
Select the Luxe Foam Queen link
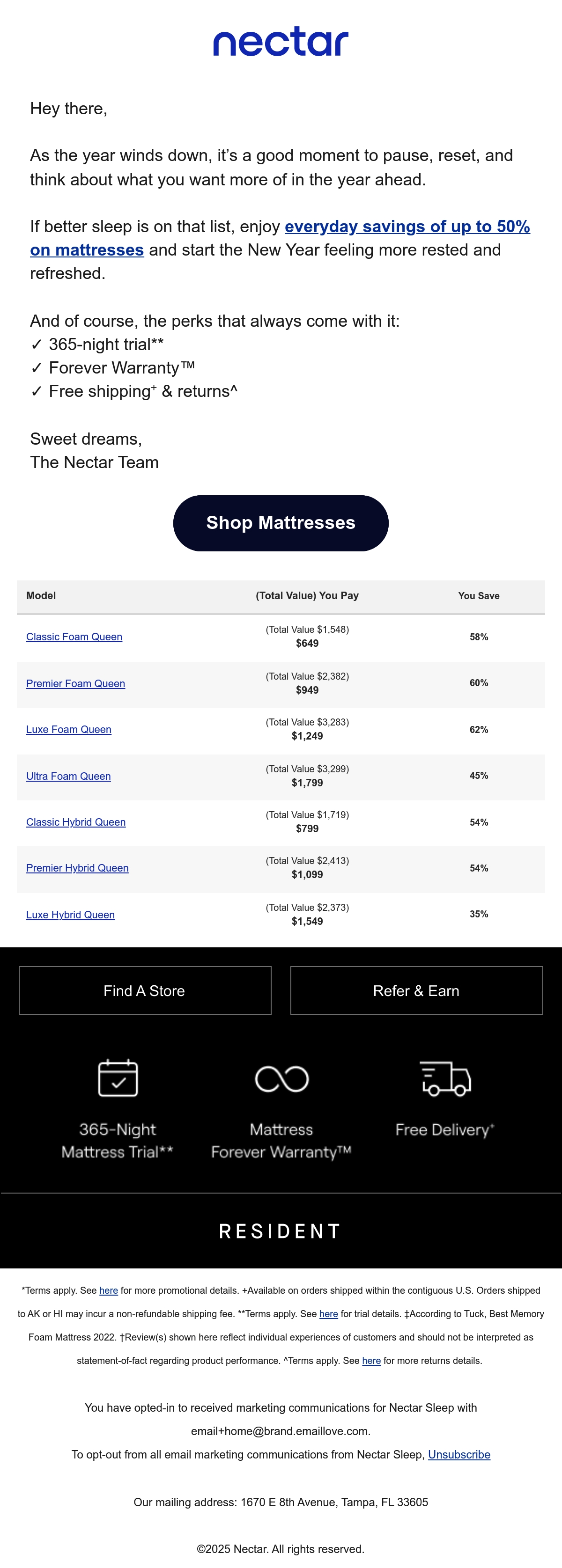[69, 729]
